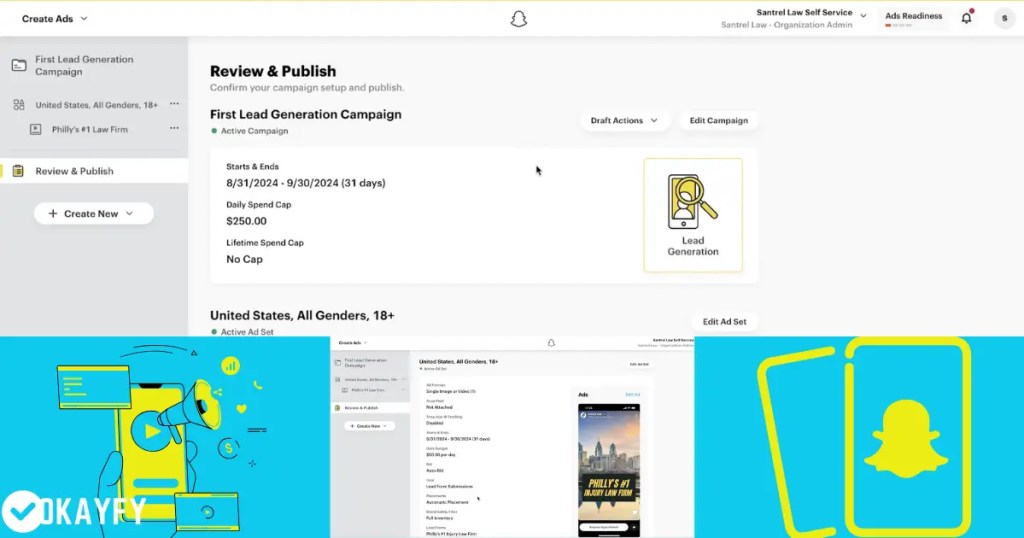Open the Create Ads dropdown menu
This screenshot has height=538, width=1024.
click(55, 19)
